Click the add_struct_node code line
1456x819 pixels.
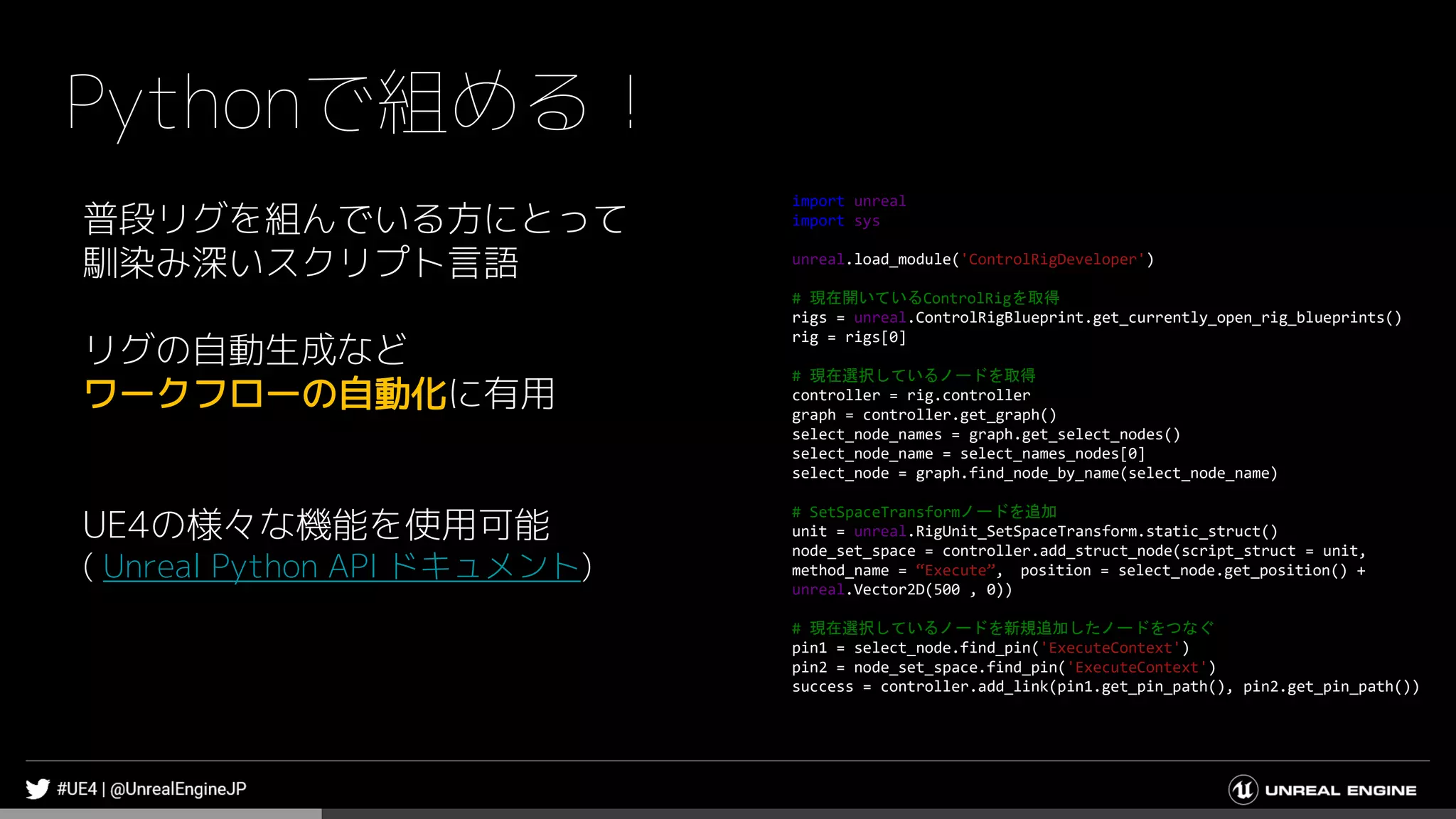point(1079,551)
